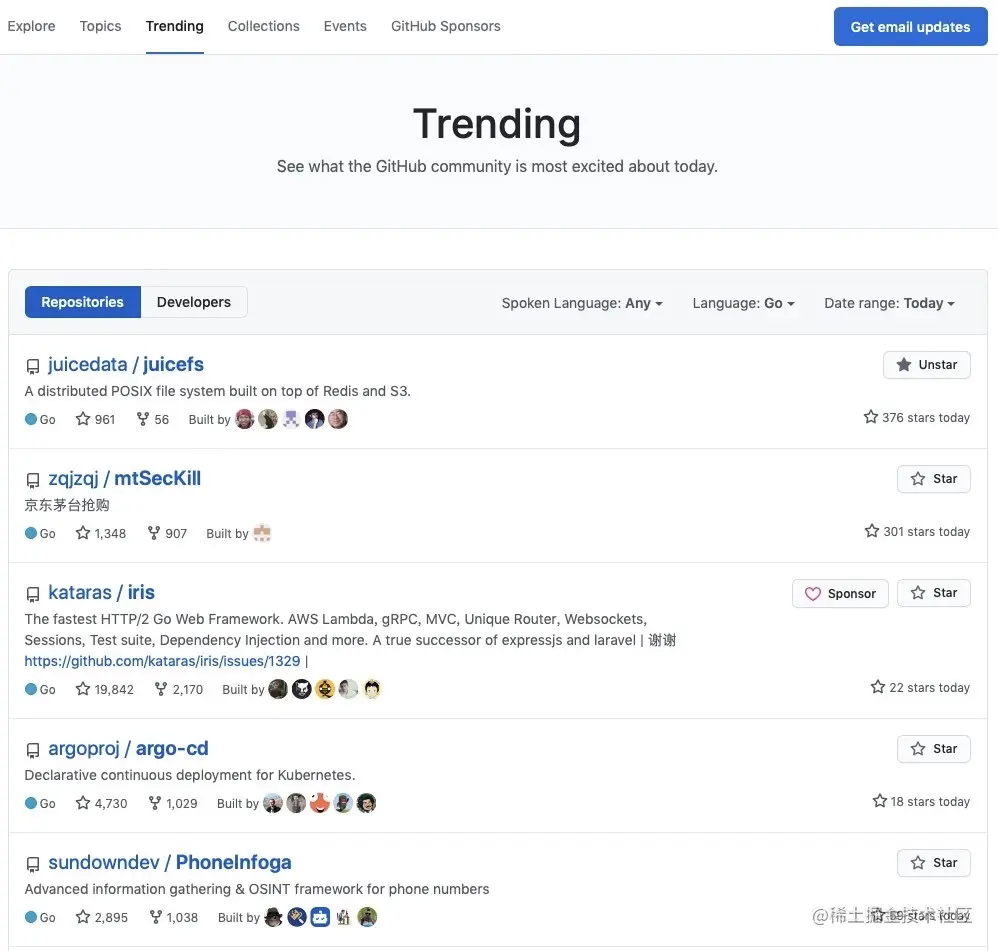Viewport: 998px width, 951px height.
Task: Click the argo-cd repo book icon
Action: [32, 750]
